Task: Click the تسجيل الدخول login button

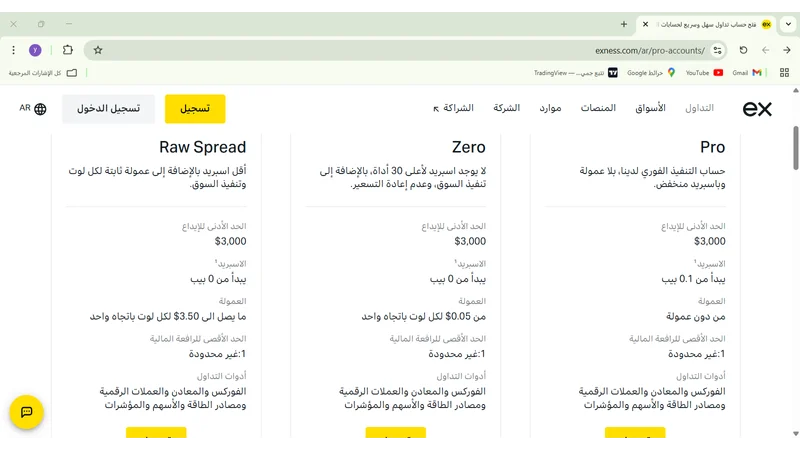Action: pos(108,109)
